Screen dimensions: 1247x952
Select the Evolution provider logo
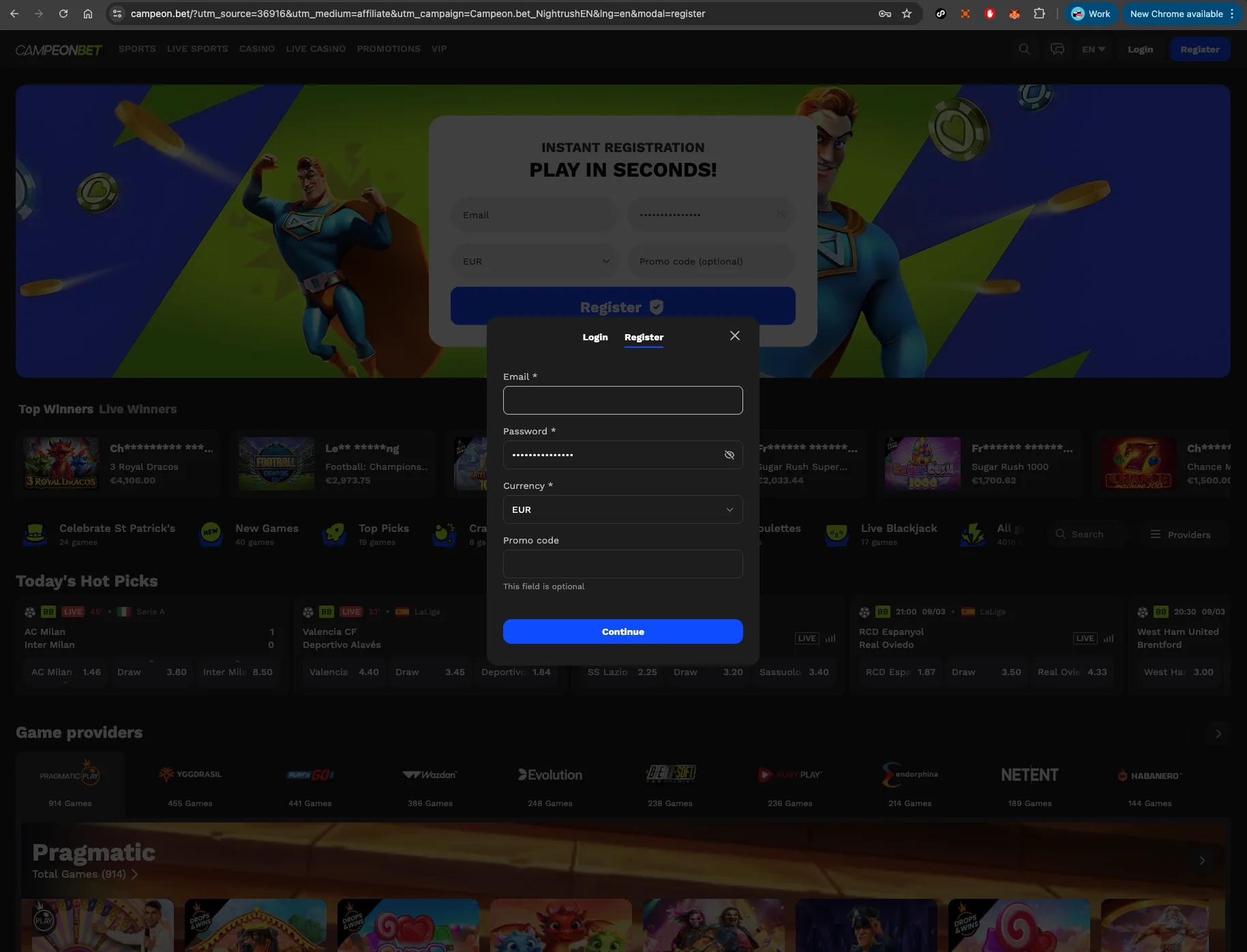pos(550,775)
